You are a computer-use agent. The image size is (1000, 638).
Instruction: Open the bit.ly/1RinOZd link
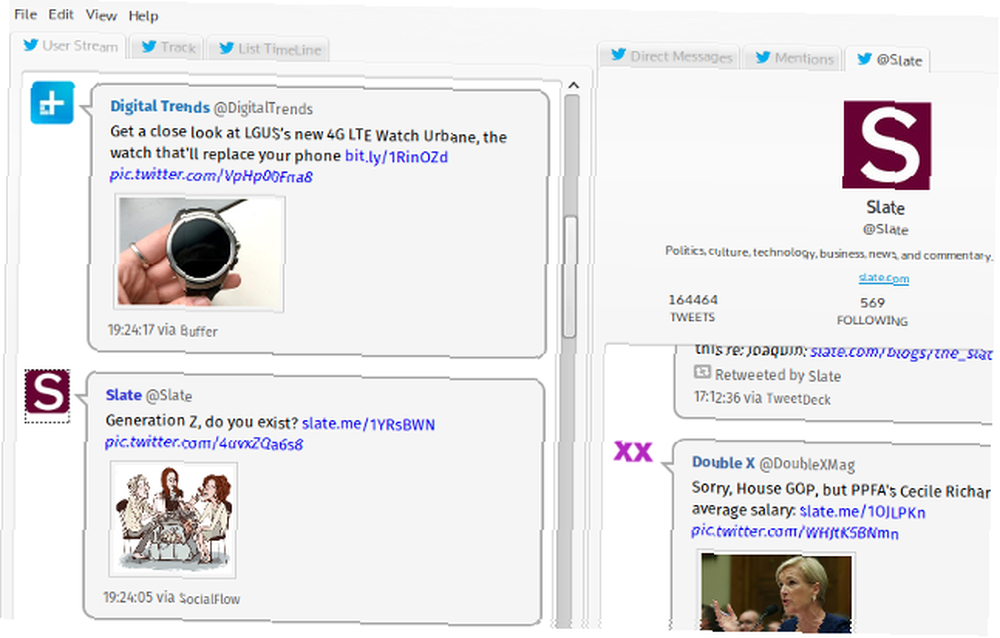pos(396,156)
